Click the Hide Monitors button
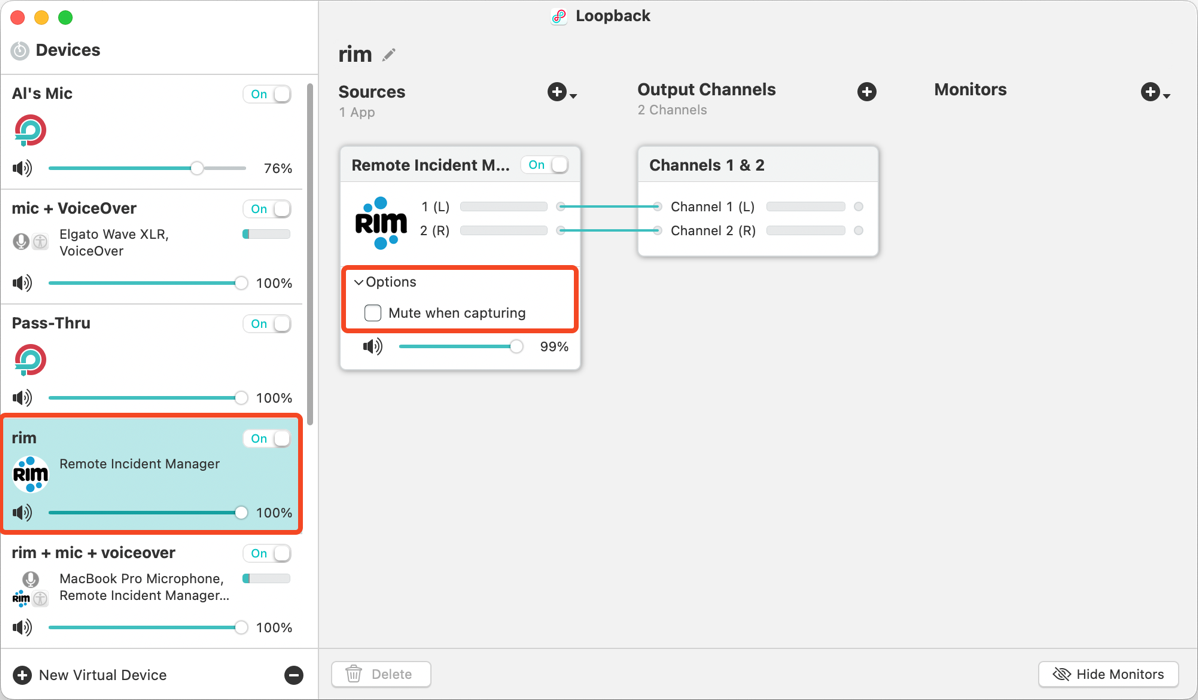This screenshot has height=700, width=1198. 1108,674
